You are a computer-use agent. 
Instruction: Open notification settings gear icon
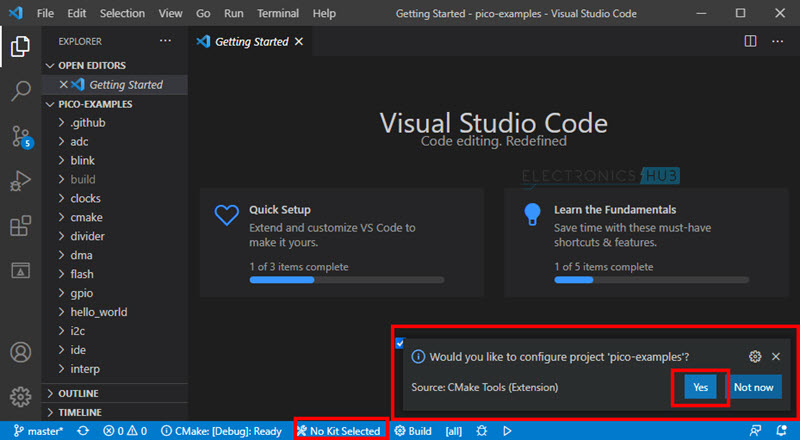click(x=755, y=356)
